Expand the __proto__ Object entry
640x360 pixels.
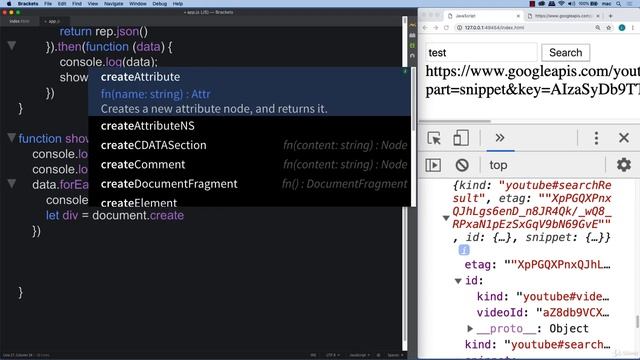(x=470, y=328)
